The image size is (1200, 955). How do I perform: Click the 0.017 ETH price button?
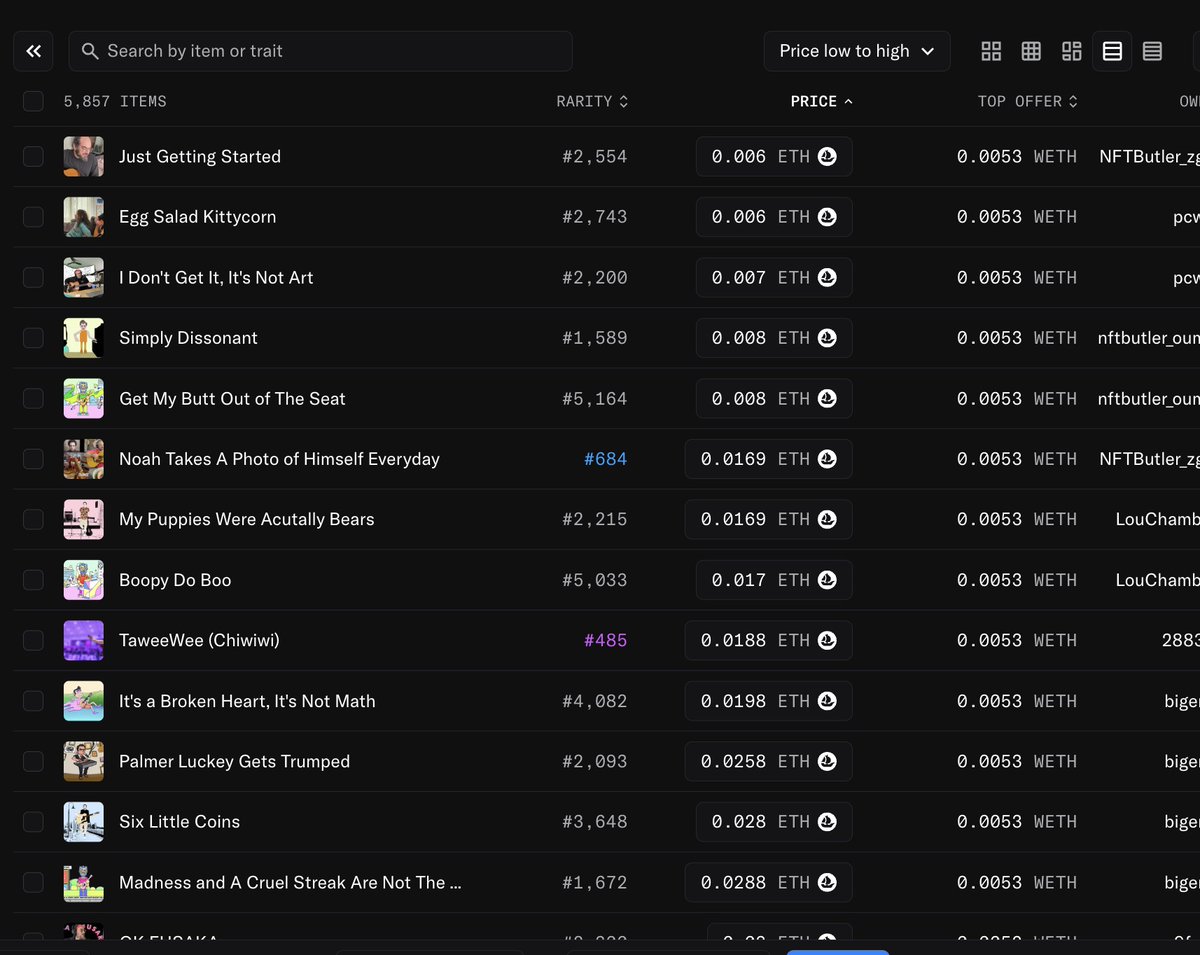(774, 580)
